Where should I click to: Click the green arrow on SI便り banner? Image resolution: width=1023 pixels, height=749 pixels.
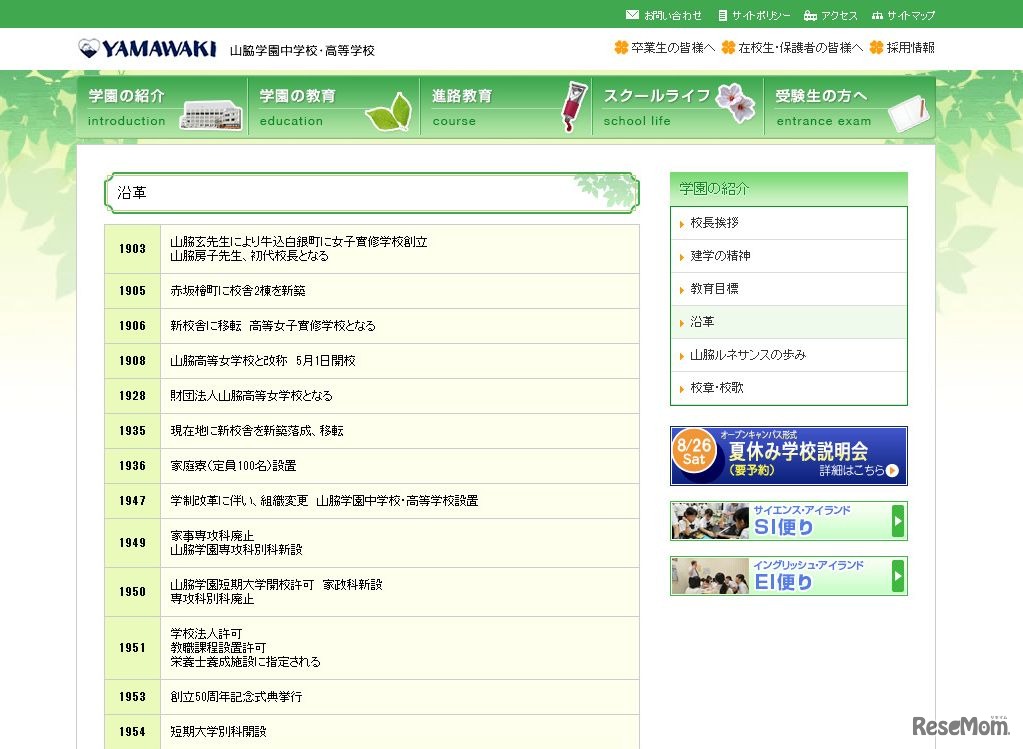pos(898,521)
